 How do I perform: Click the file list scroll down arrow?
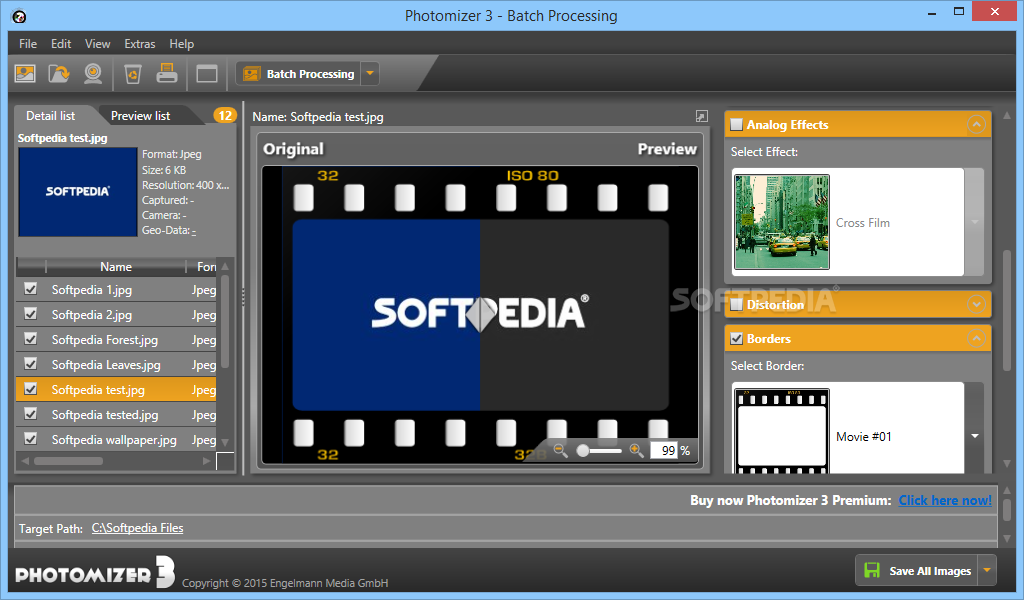click(225, 442)
